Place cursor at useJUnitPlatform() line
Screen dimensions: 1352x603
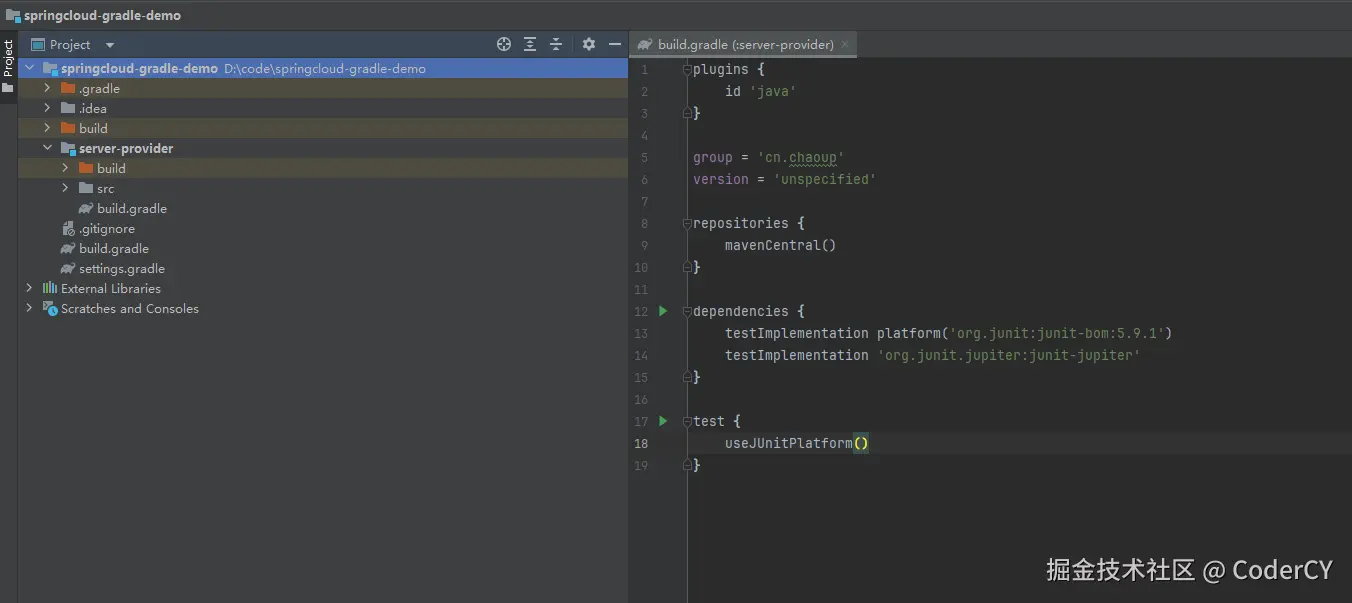[797, 443]
